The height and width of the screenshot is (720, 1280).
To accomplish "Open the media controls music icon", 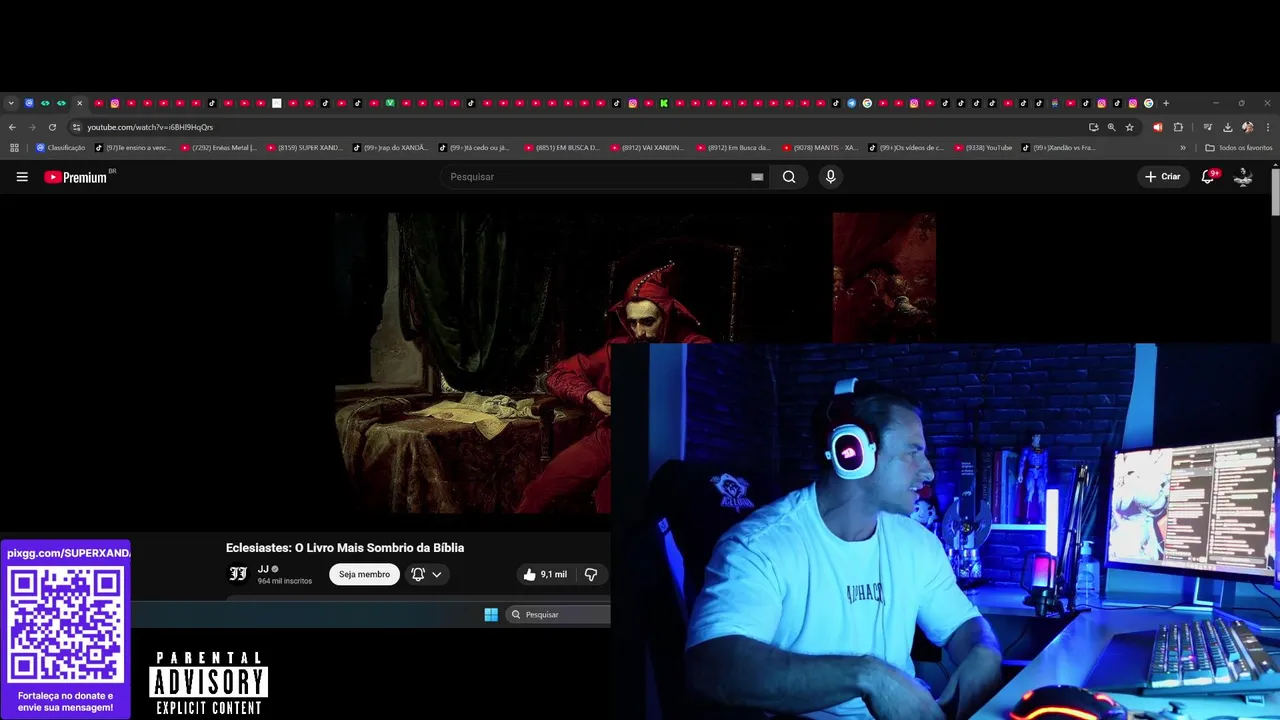I will 1208,127.
